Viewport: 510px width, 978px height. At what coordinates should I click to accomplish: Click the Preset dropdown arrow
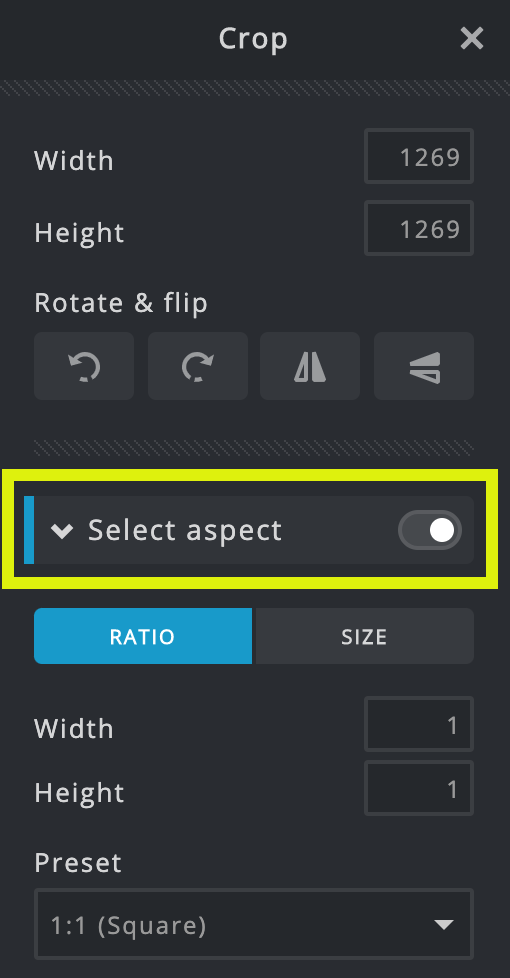444,924
